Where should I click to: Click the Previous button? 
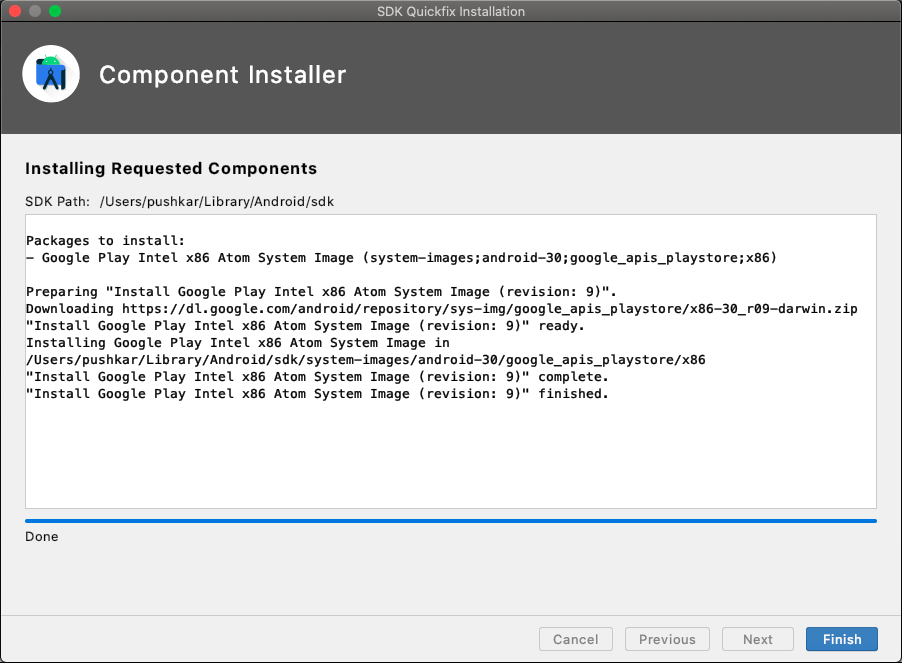[667, 639]
